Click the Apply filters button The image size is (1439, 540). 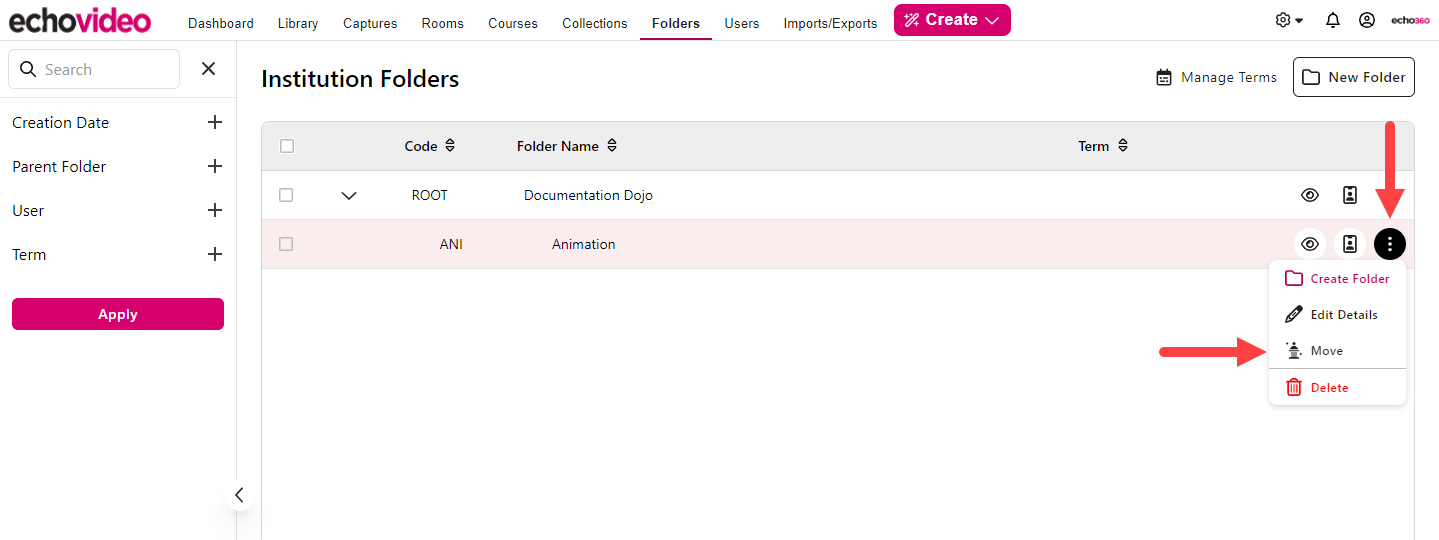click(x=118, y=314)
